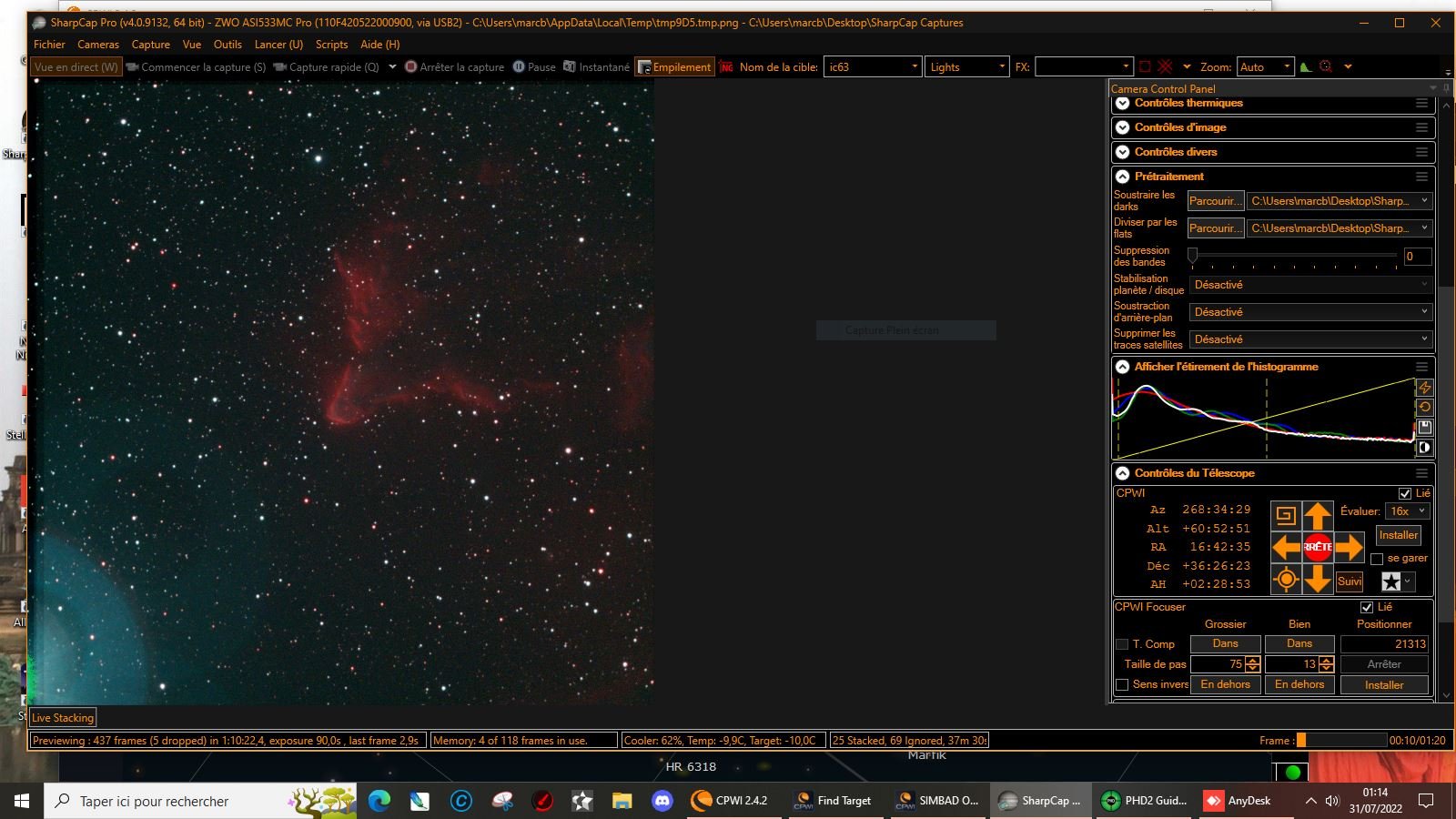Click the red crossed reticle overlay icon
The image size is (1456, 819).
point(1165,66)
